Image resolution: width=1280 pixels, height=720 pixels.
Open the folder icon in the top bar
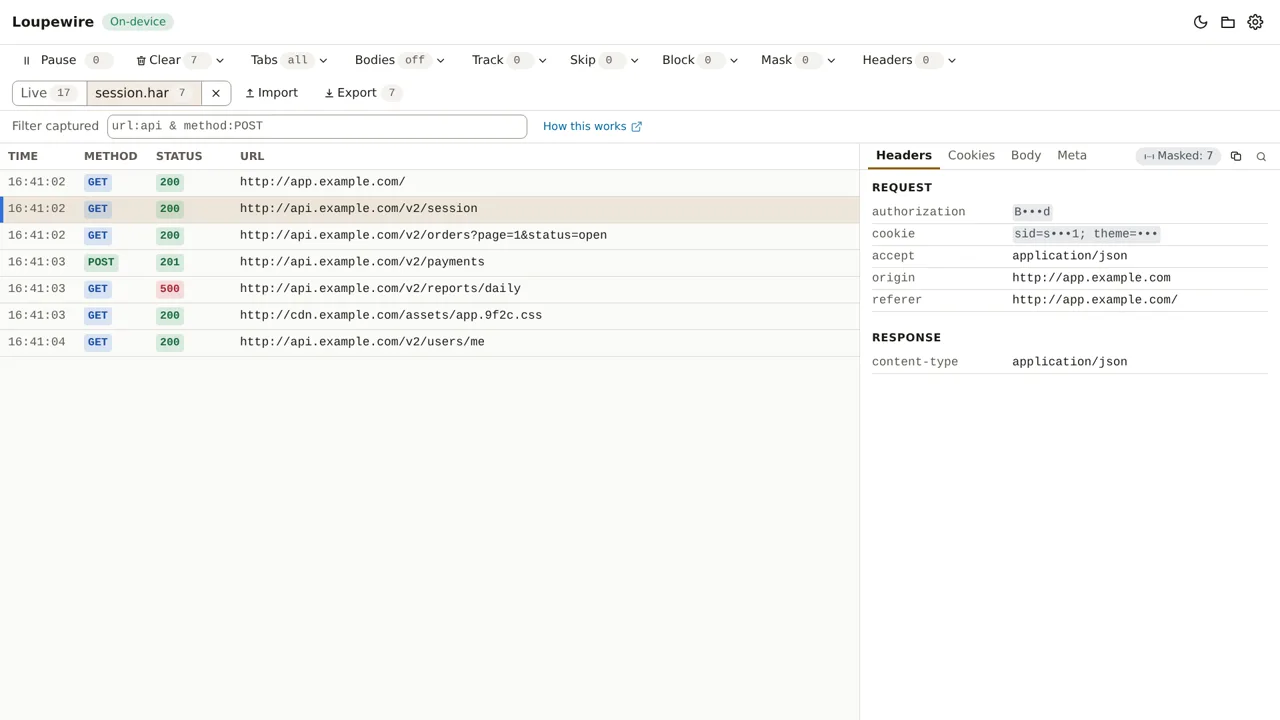pos(1228,22)
